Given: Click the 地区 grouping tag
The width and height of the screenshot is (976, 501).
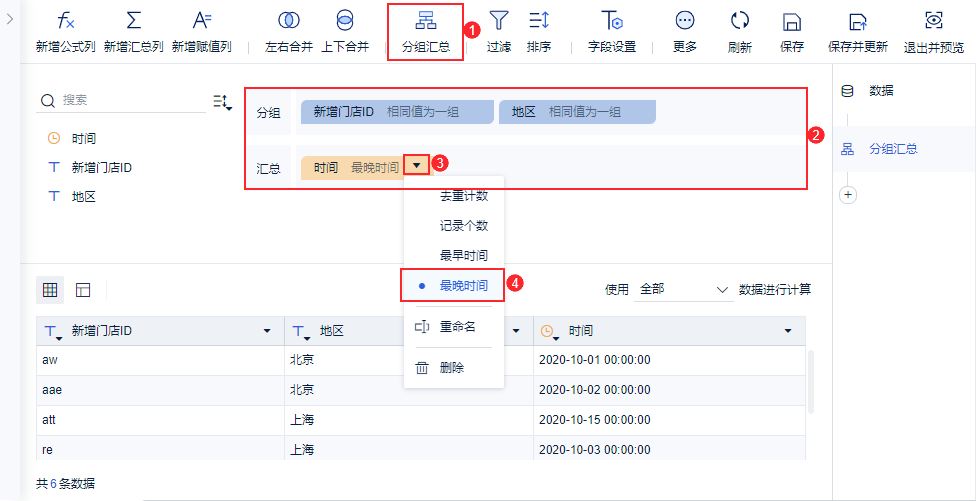Looking at the screenshot, I should click(577, 111).
